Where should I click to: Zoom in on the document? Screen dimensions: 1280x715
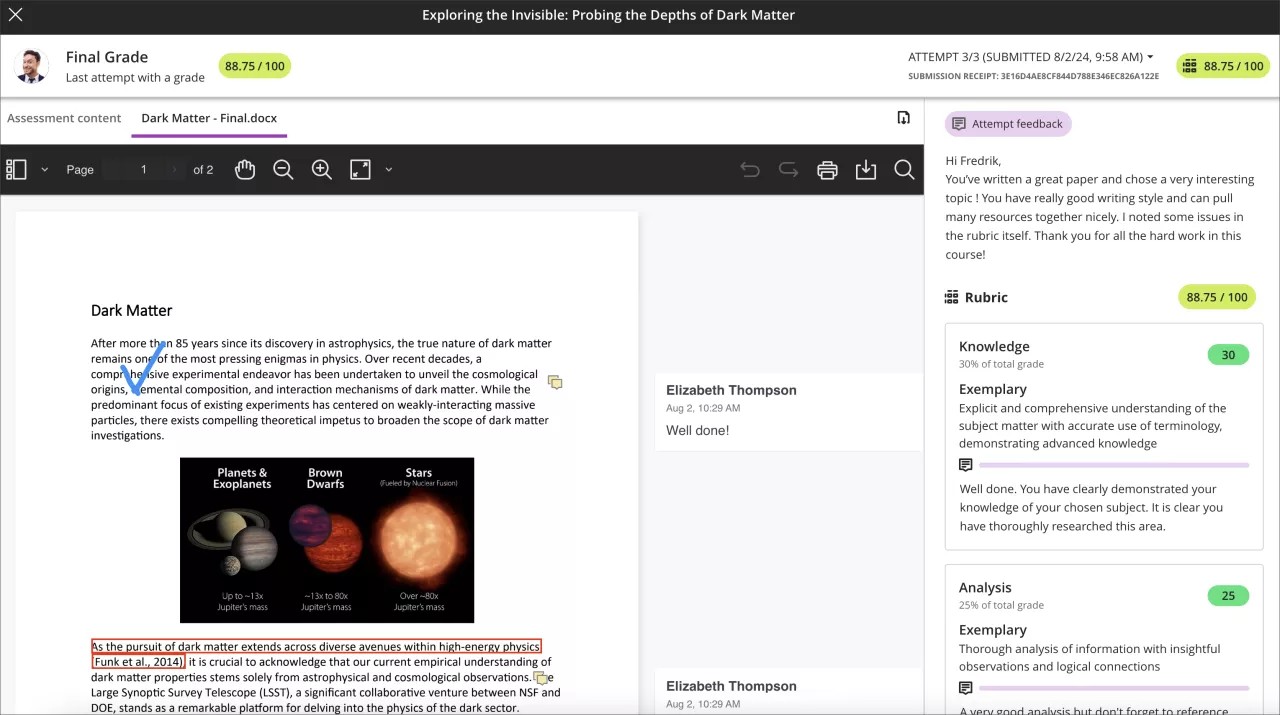click(321, 169)
